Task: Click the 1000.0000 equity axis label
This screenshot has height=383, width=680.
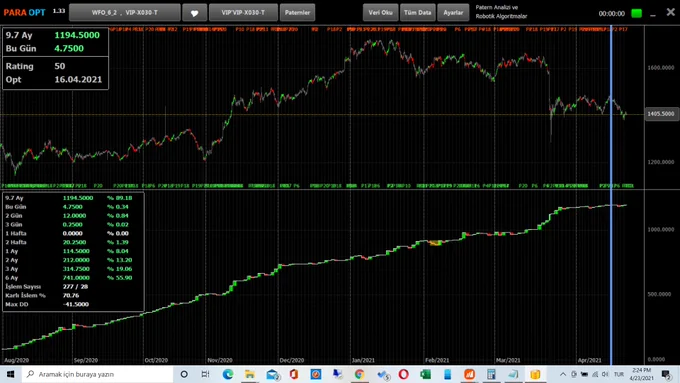Action: click(x=660, y=229)
